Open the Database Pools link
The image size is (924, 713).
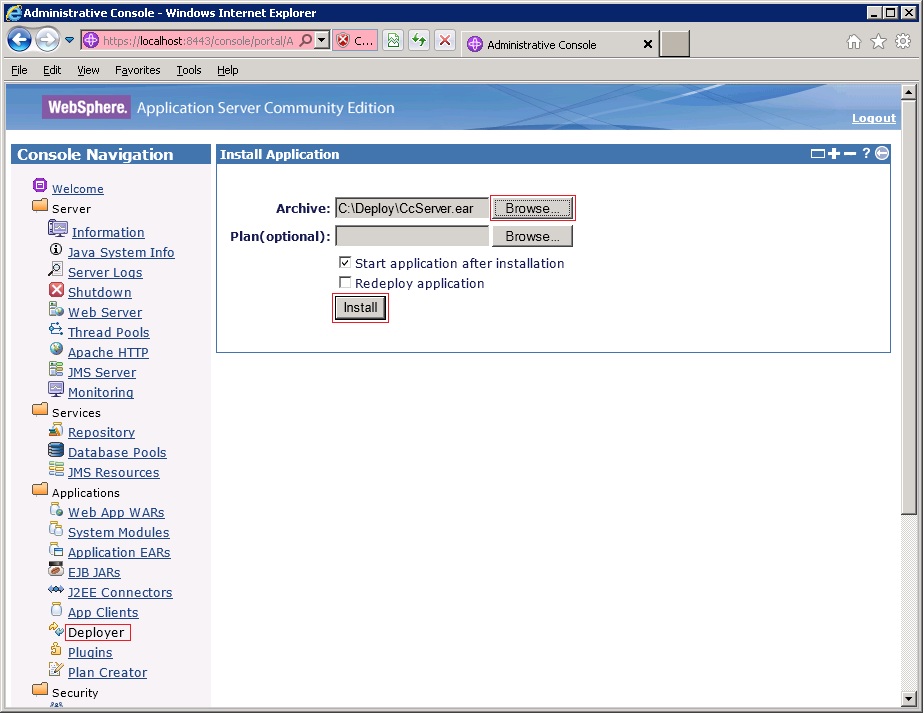click(117, 453)
